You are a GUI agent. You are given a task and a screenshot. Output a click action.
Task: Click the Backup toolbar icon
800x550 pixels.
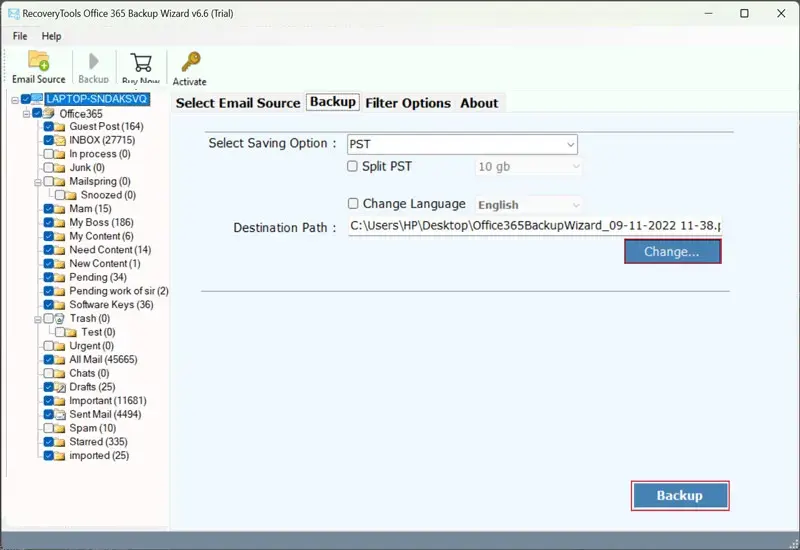click(93, 63)
